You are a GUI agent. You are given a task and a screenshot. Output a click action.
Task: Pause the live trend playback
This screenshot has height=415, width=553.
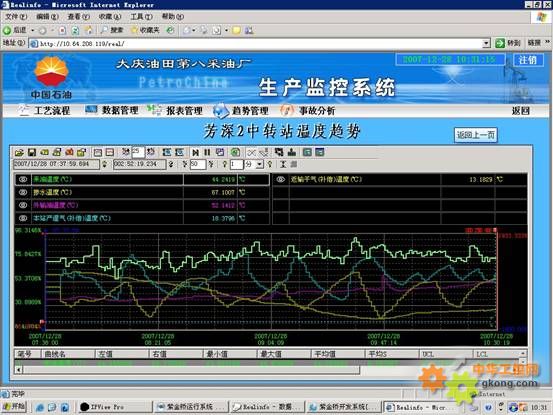click(x=207, y=152)
